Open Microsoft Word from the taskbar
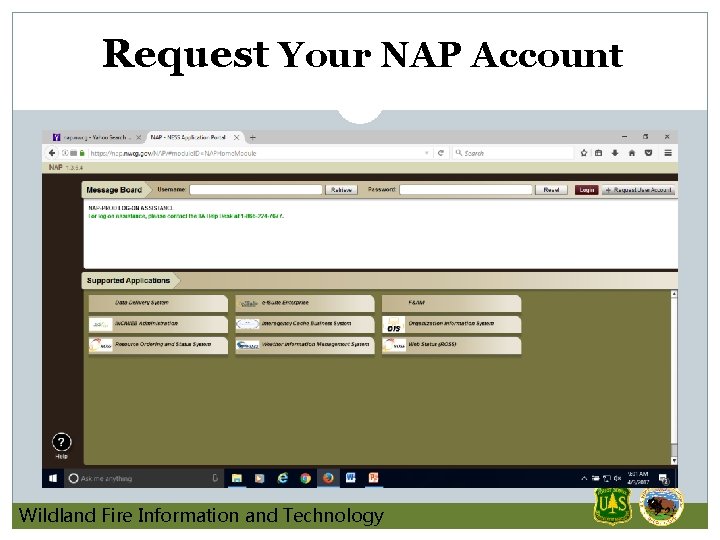Image resolution: width=720 pixels, height=540 pixels. [x=351, y=478]
